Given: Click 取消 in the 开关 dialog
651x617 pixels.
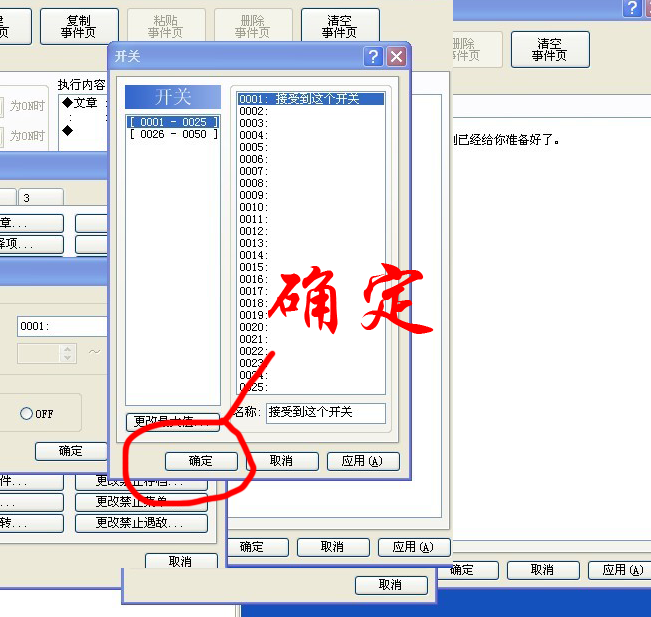Looking at the screenshot, I should click(282, 461).
